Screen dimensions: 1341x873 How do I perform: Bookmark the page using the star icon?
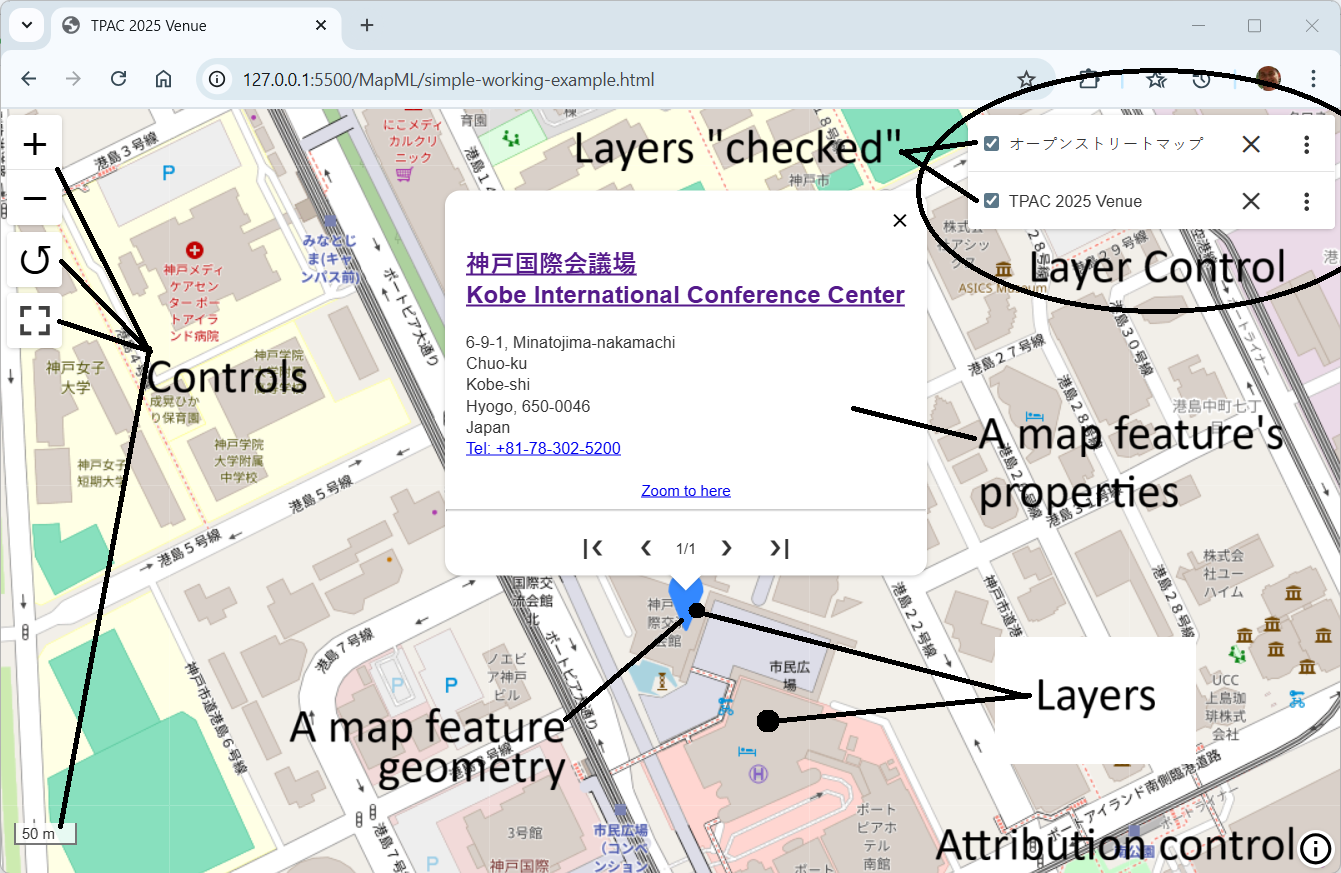(1027, 78)
